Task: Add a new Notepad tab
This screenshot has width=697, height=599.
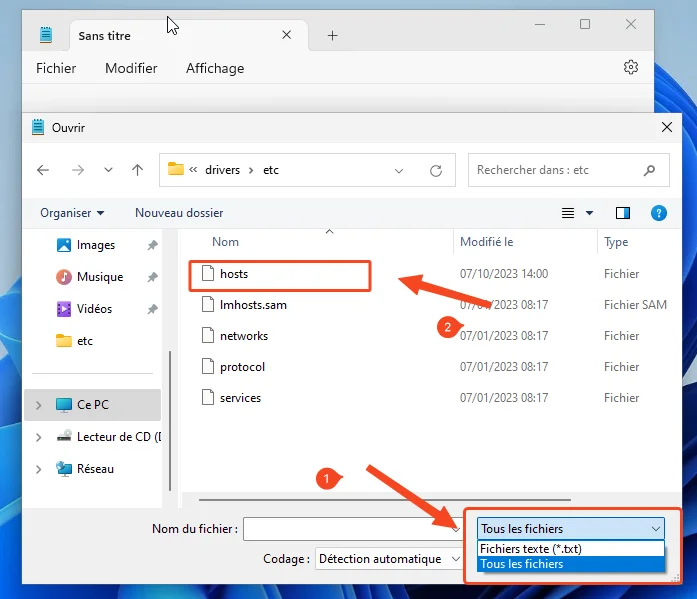Action: (333, 36)
